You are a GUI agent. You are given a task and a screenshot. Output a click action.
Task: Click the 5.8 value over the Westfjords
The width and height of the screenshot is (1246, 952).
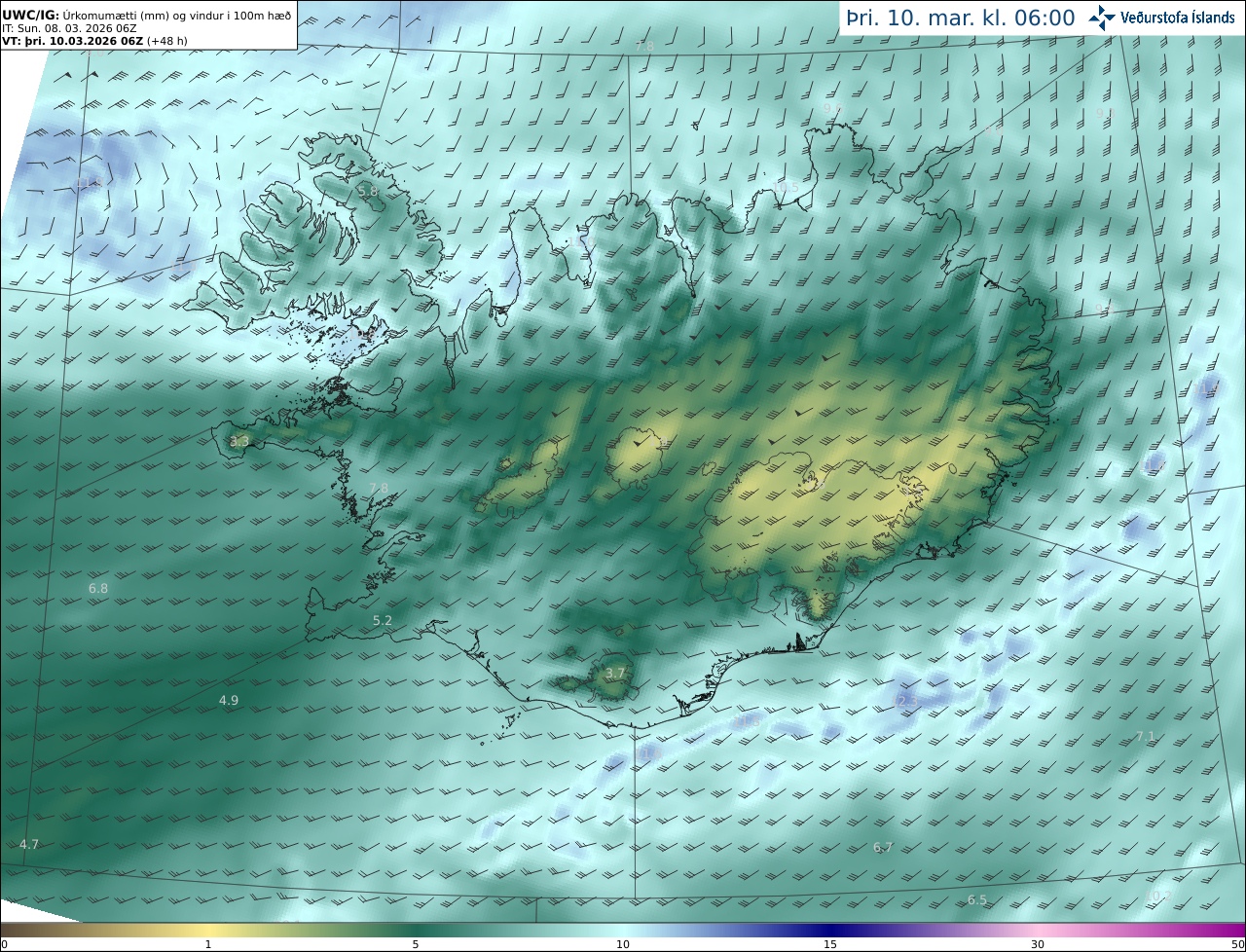[x=367, y=192]
